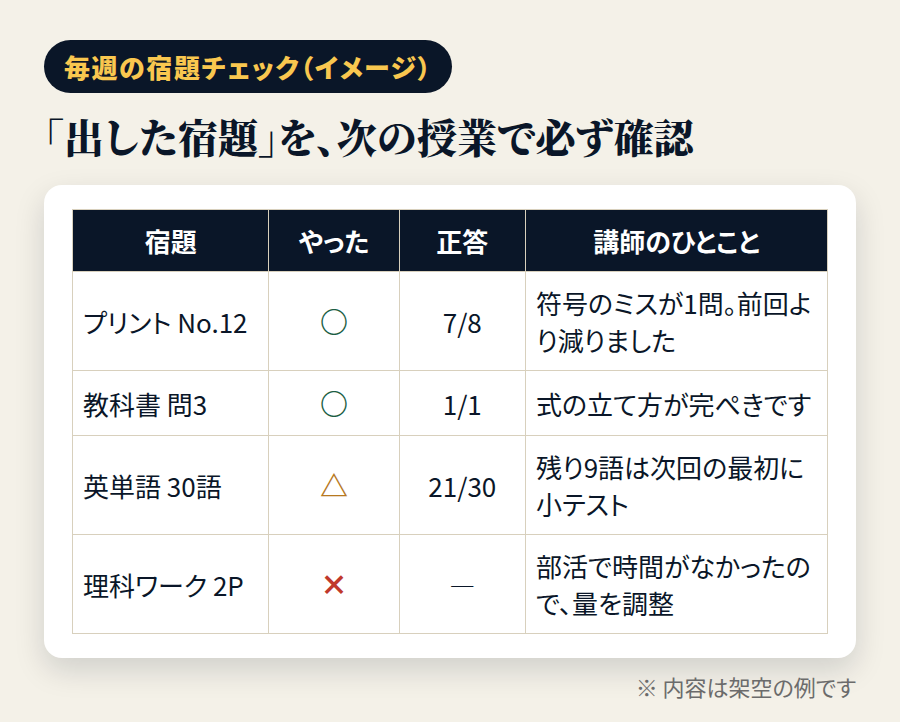Click the やった column header
Image resolution: width=900 pixels, height=722 pixels.
tap(334, 240)
